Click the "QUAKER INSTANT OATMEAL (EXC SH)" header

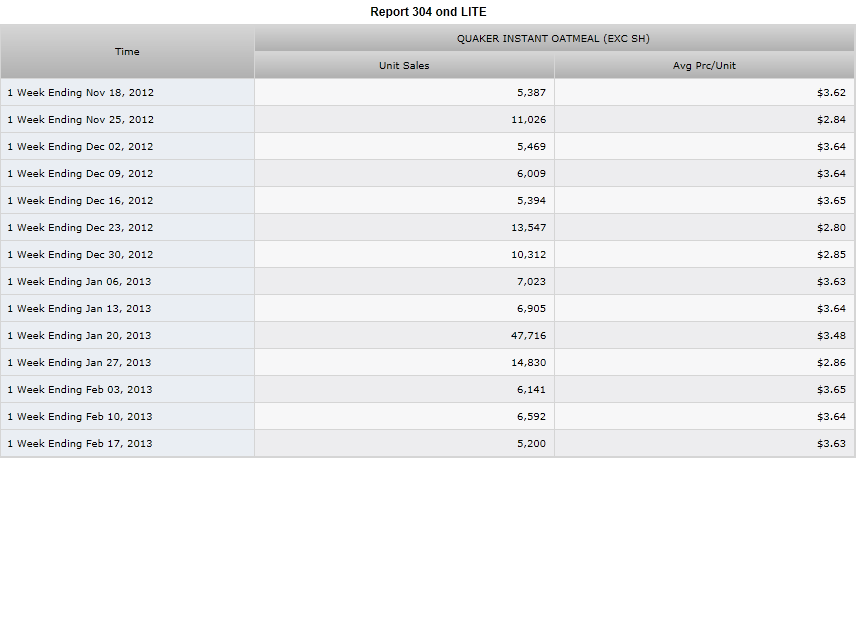[x=554, y=38]
